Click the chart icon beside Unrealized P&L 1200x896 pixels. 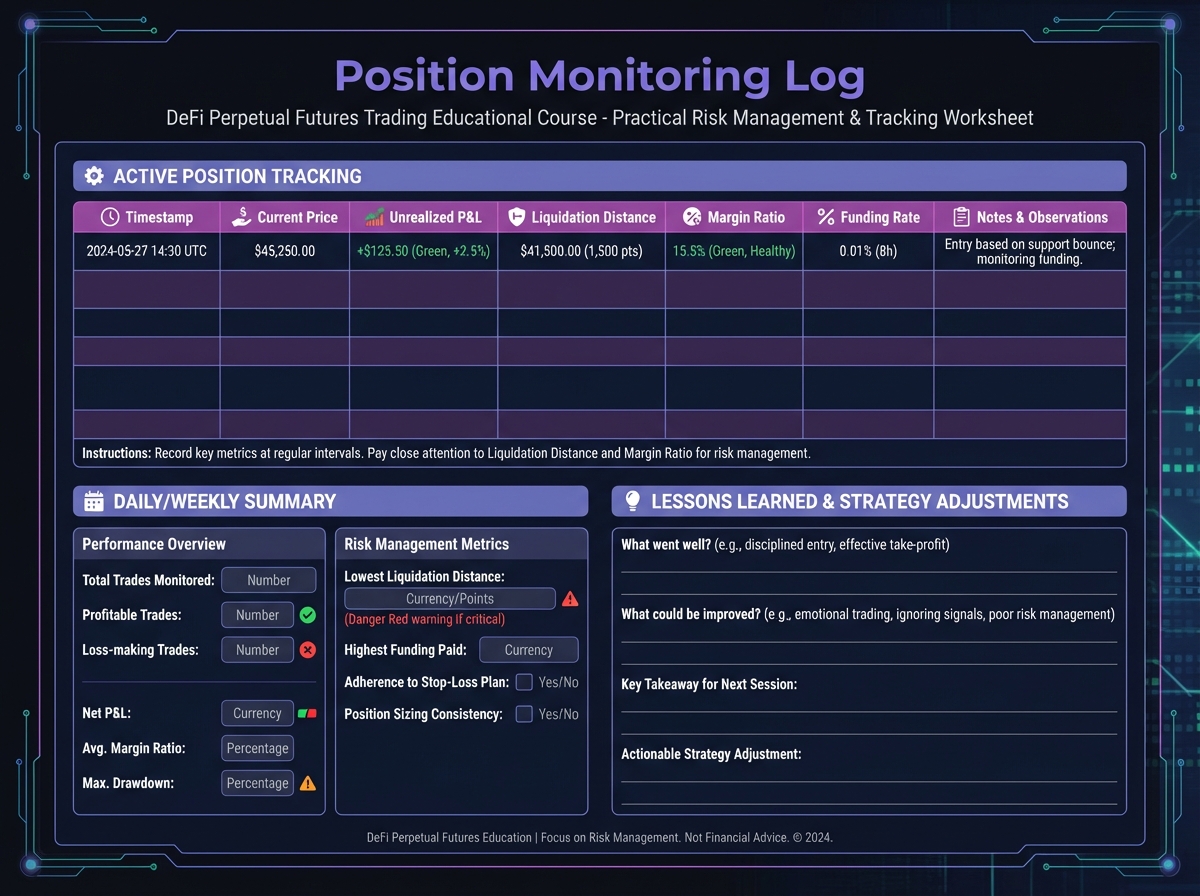pos(375,217)
